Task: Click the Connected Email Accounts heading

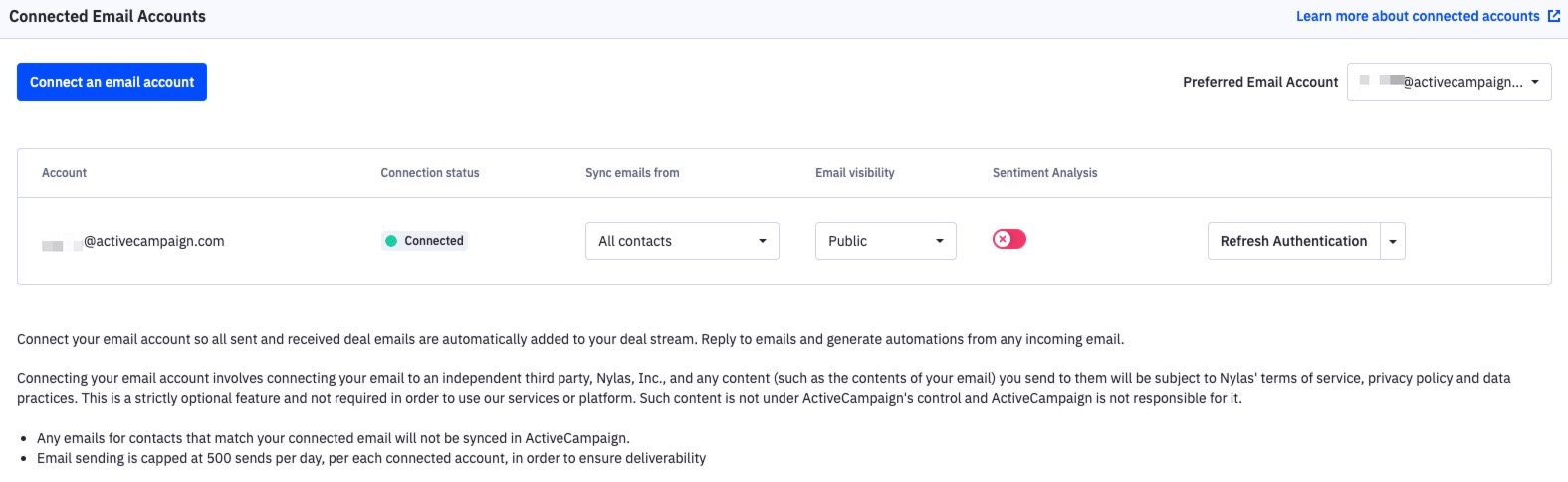Action: (108, 16)
